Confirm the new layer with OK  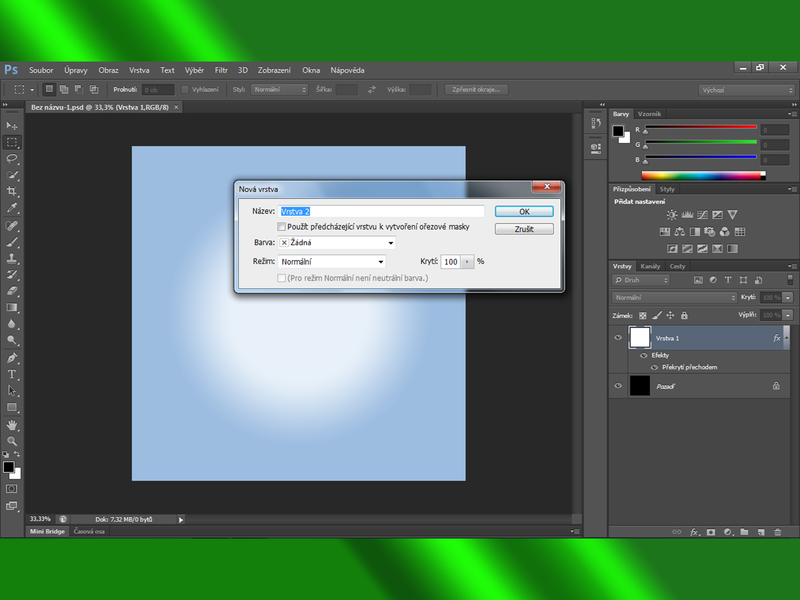(x=524, y=212)
